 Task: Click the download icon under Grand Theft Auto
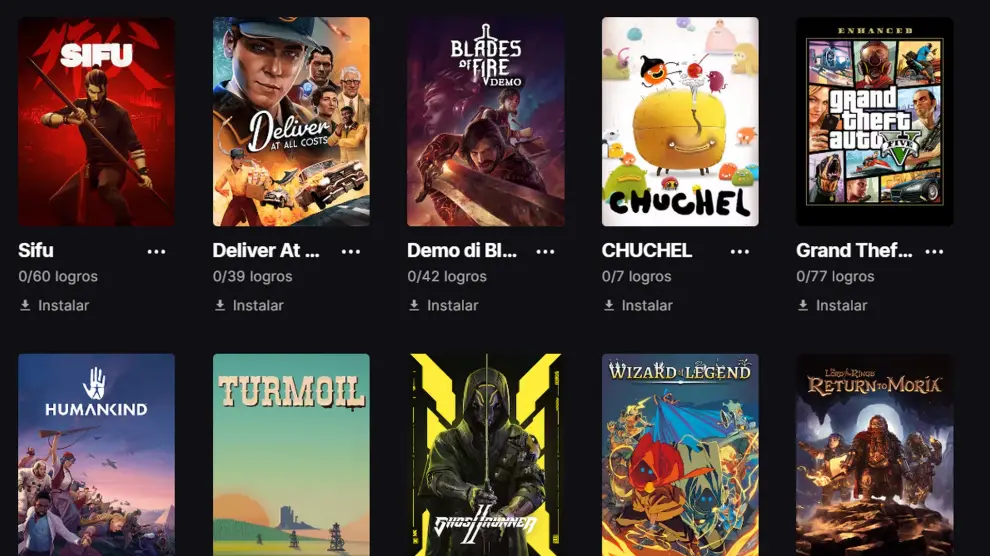pos(803,305)
